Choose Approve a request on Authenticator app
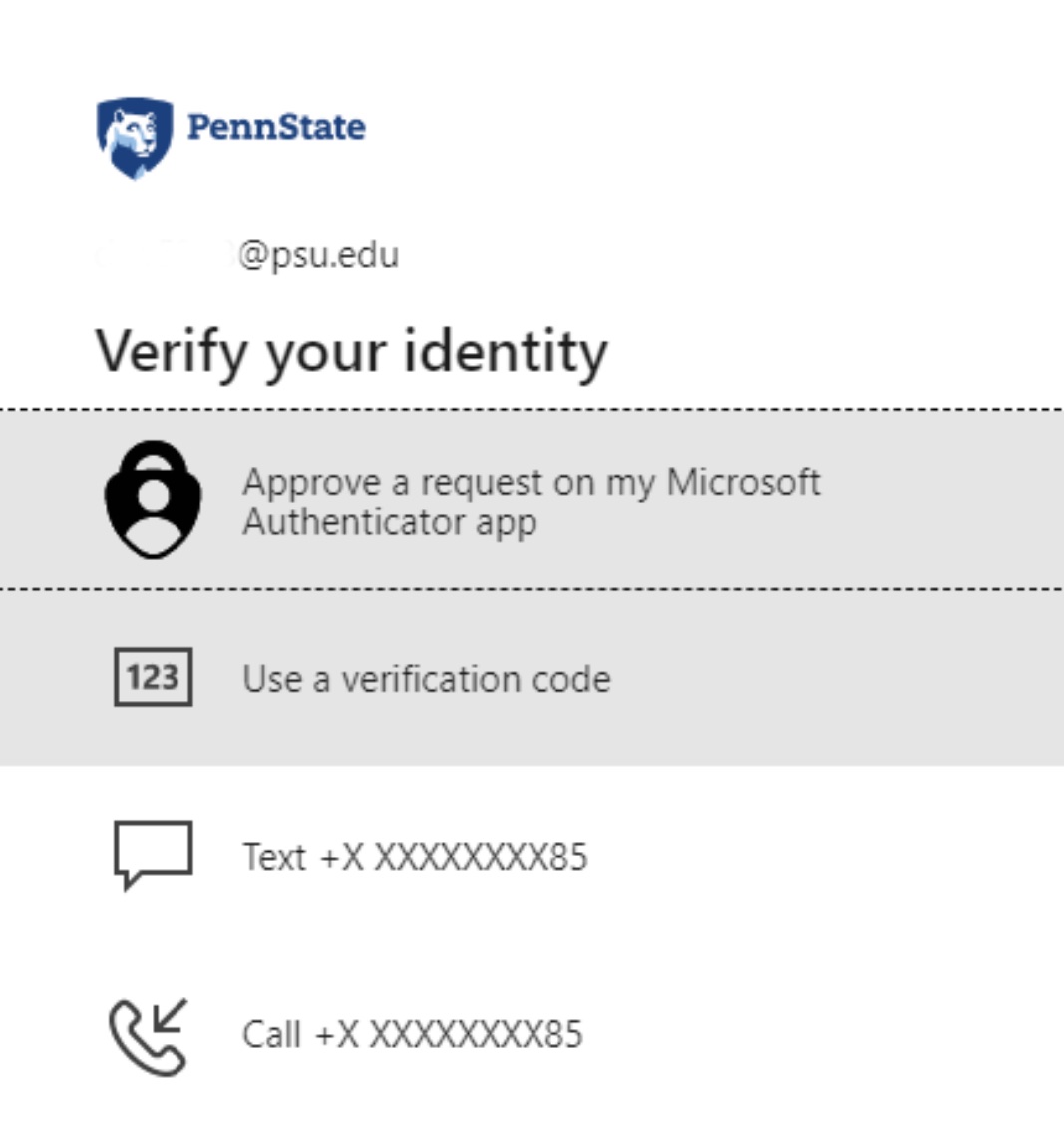 click(x=531, y=501)
